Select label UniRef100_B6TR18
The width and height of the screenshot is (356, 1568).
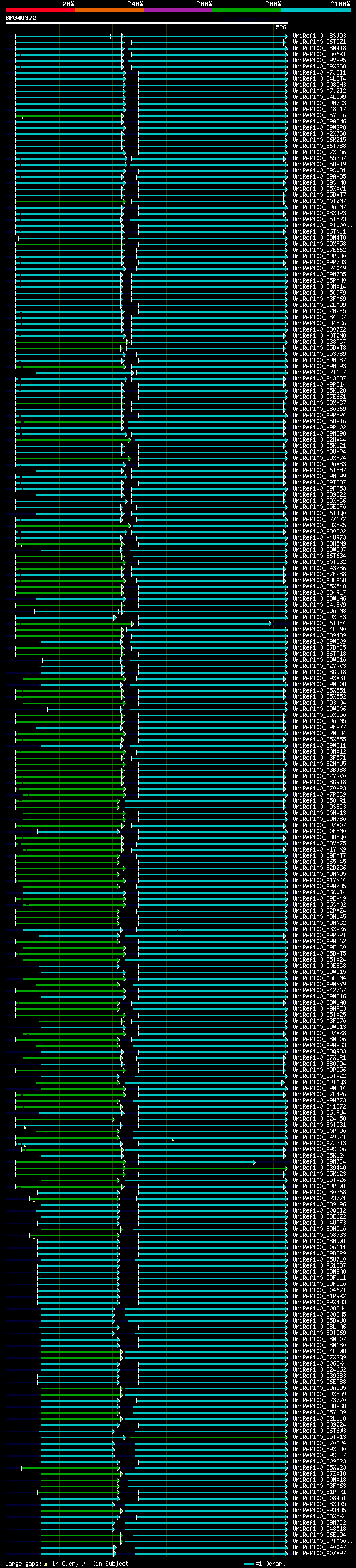pyautogui.click(x=319, y=654)
